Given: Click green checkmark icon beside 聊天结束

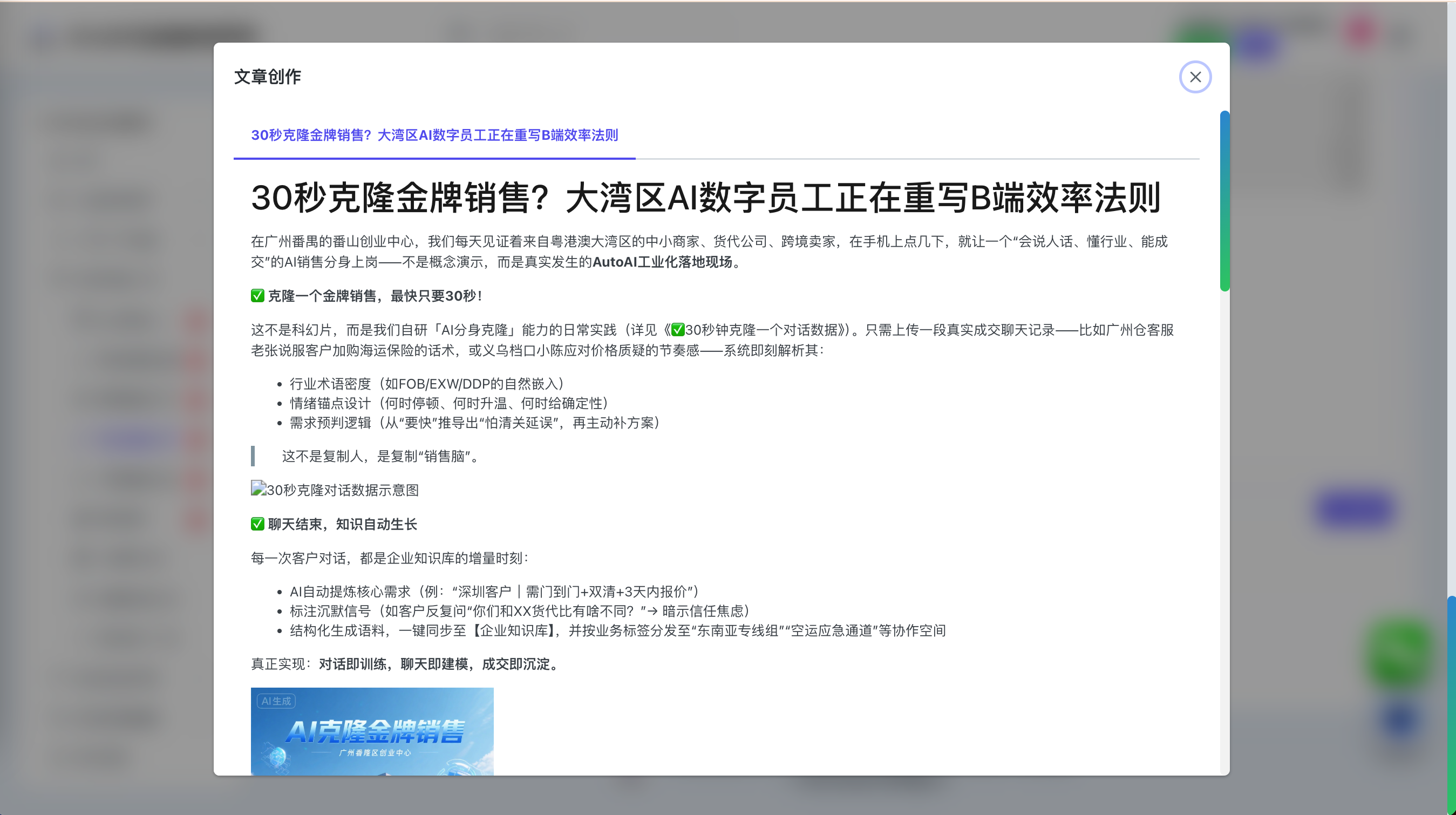Looking at the screenshot, I should pyautogui.click(x=258, y=524).
